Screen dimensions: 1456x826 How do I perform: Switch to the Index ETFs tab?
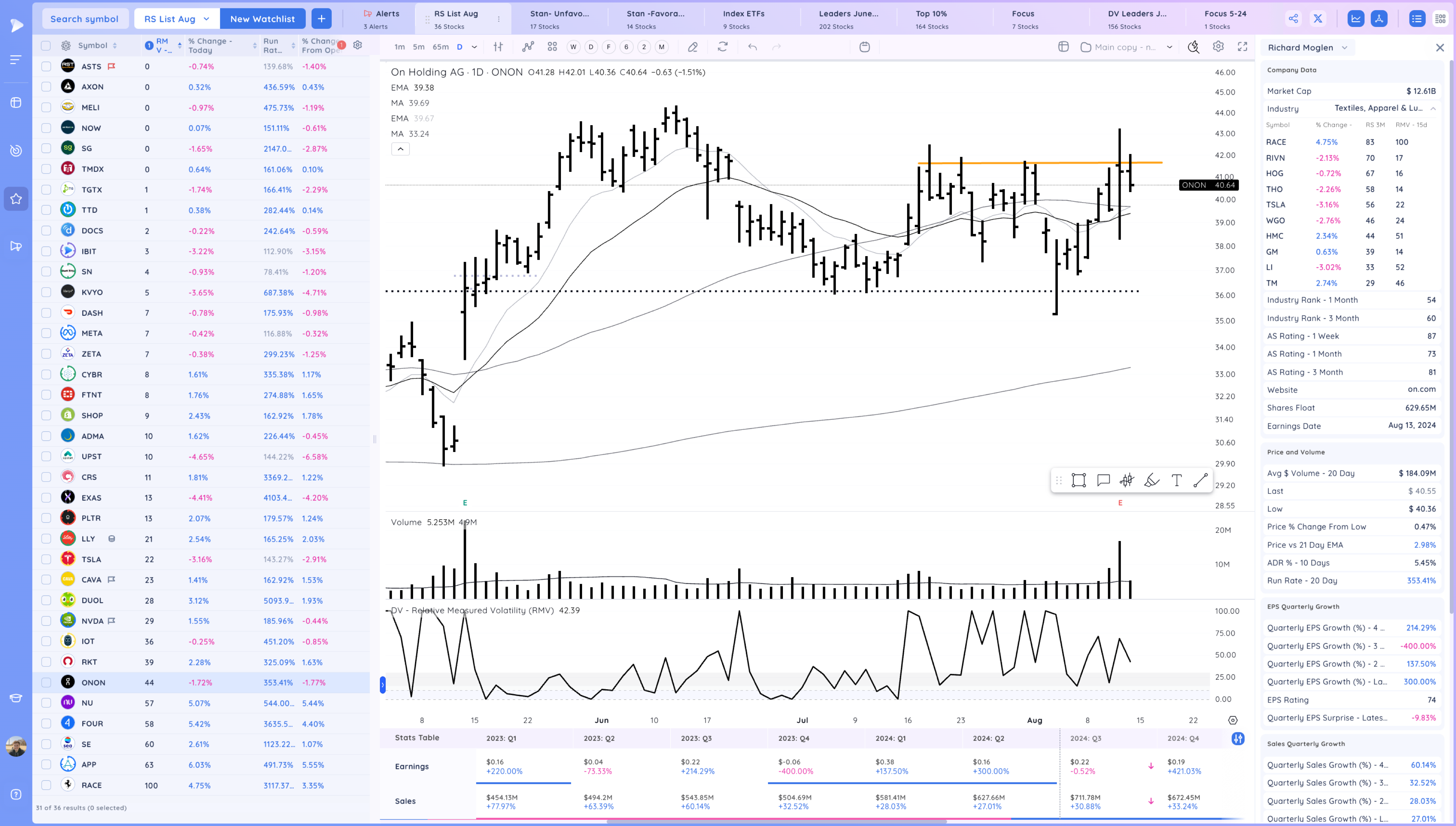pyautogui.click(x=743, y=19)
